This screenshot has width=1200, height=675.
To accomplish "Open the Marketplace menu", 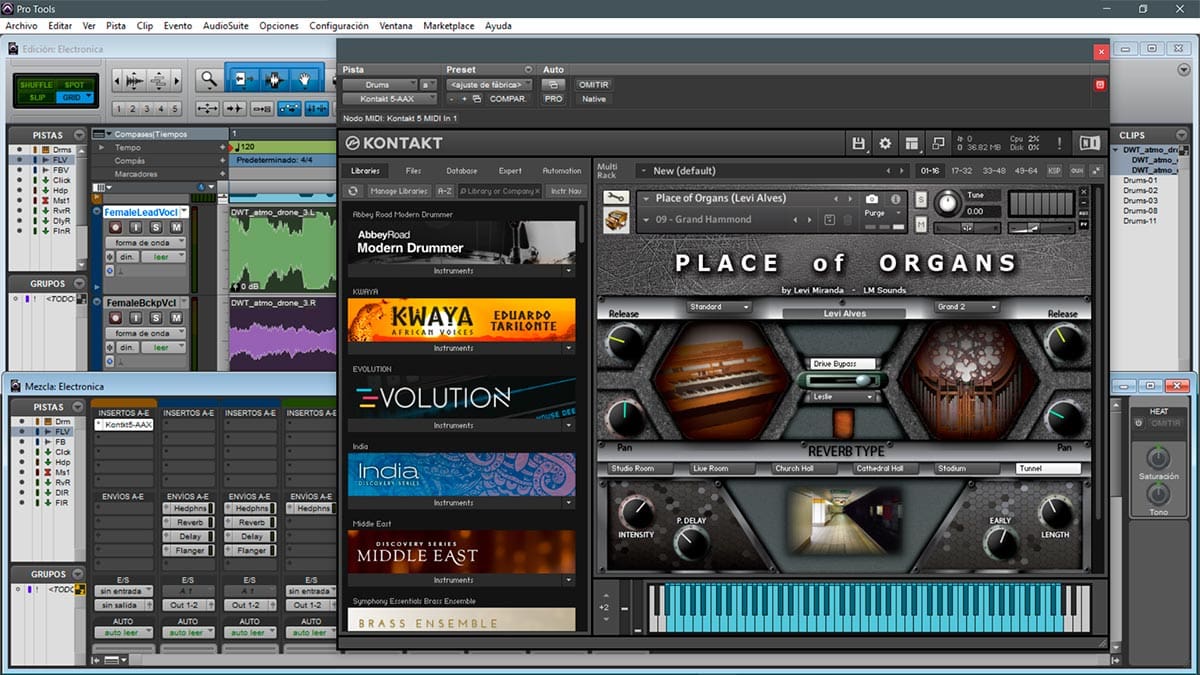I will (x=449, y=25).
